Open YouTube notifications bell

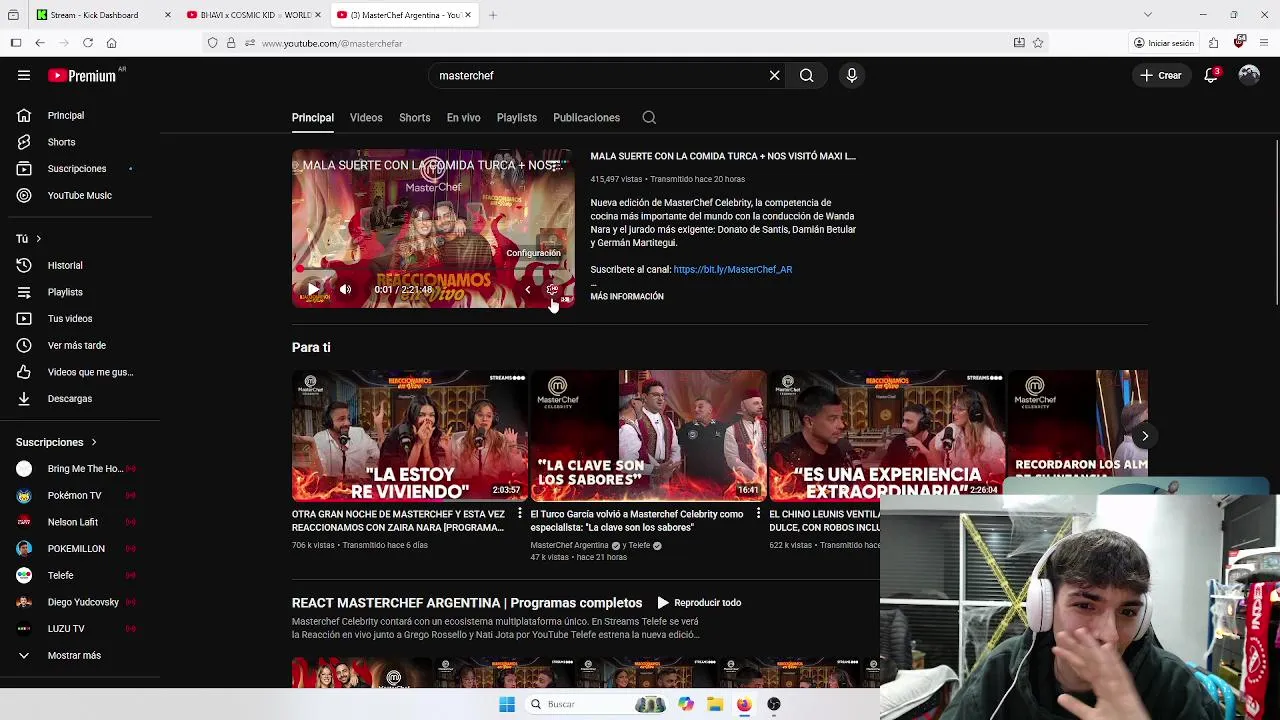click(1211, 75)
